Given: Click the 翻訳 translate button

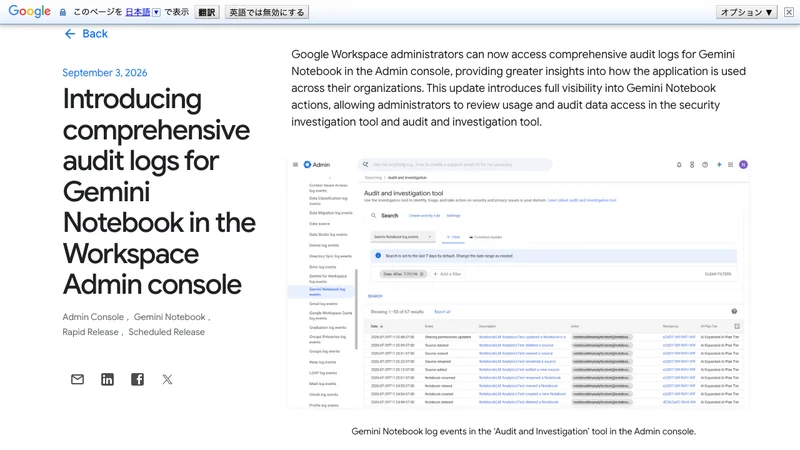Looking at the screenshot, I should coord(207,12).
